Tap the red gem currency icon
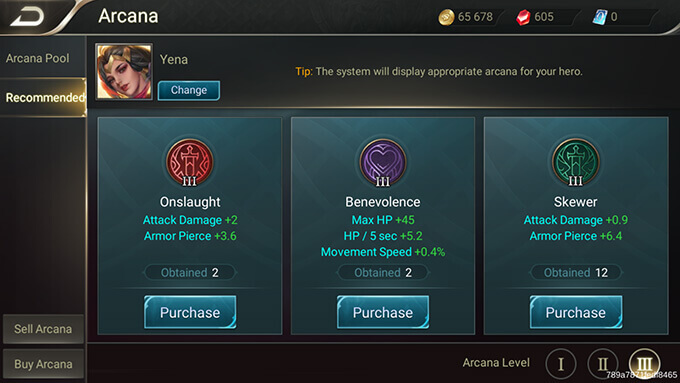This screenshot has height=383, width=680. (523, 17)
